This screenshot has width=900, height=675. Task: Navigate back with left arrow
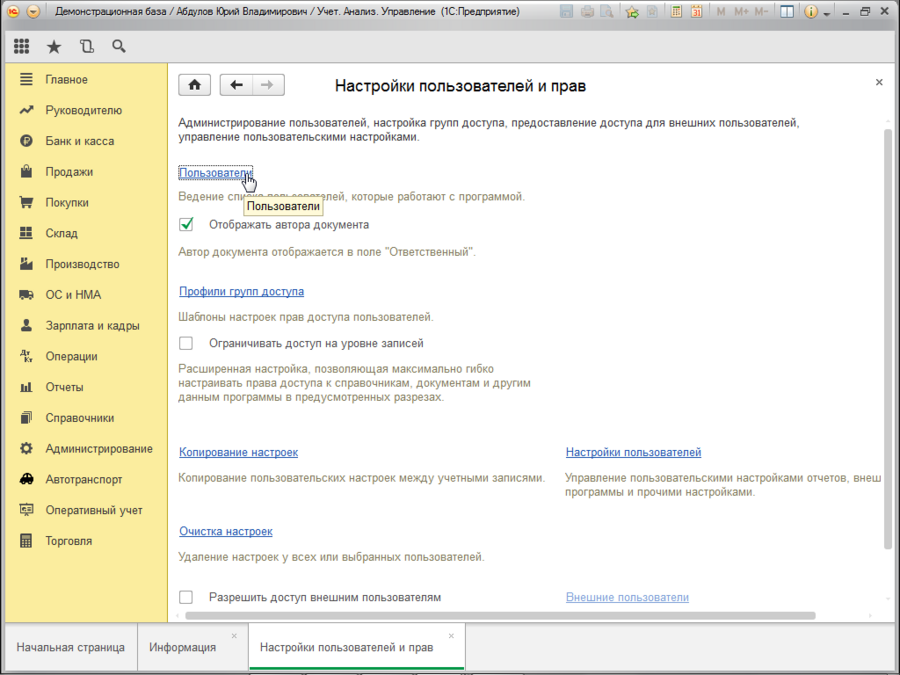(236, 85)
